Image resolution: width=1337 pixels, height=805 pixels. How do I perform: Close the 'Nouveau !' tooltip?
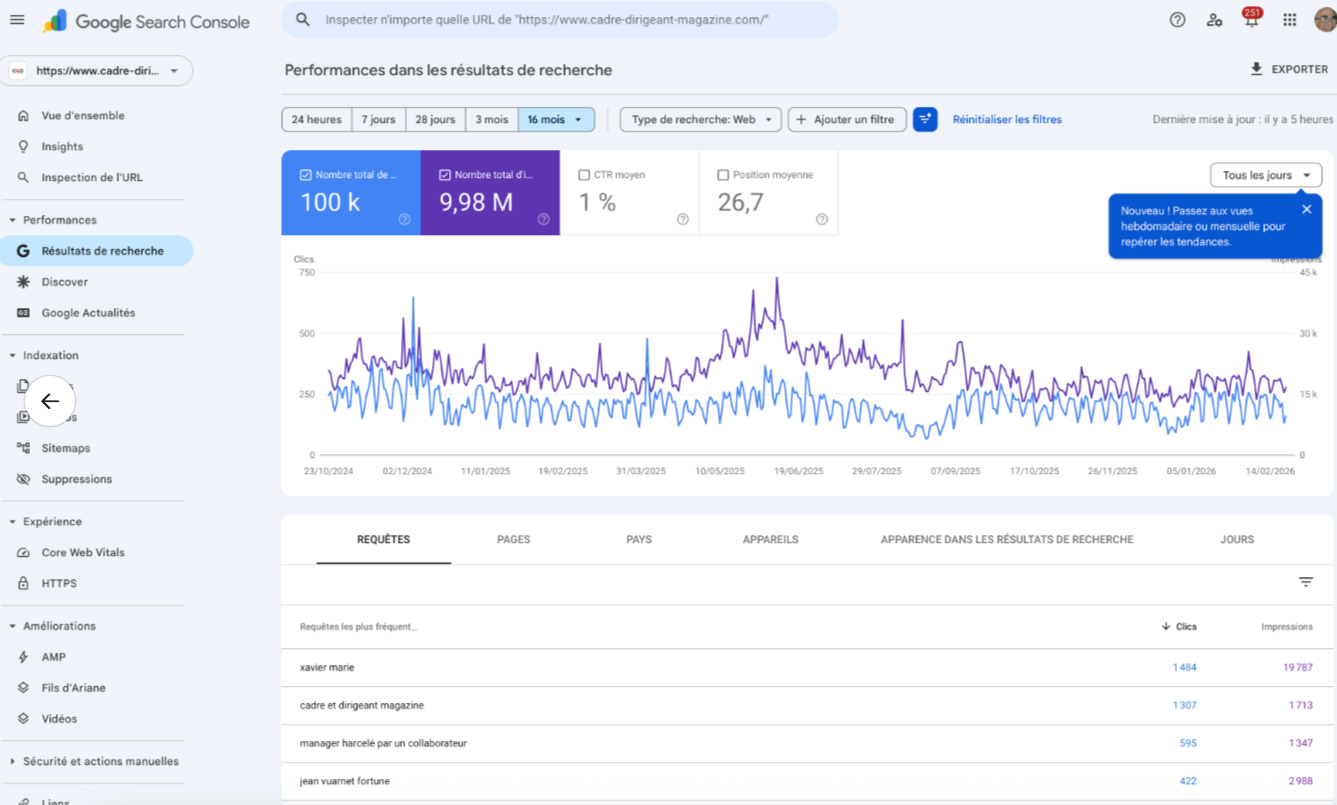pyautogui.click(x=1306, y=209)
